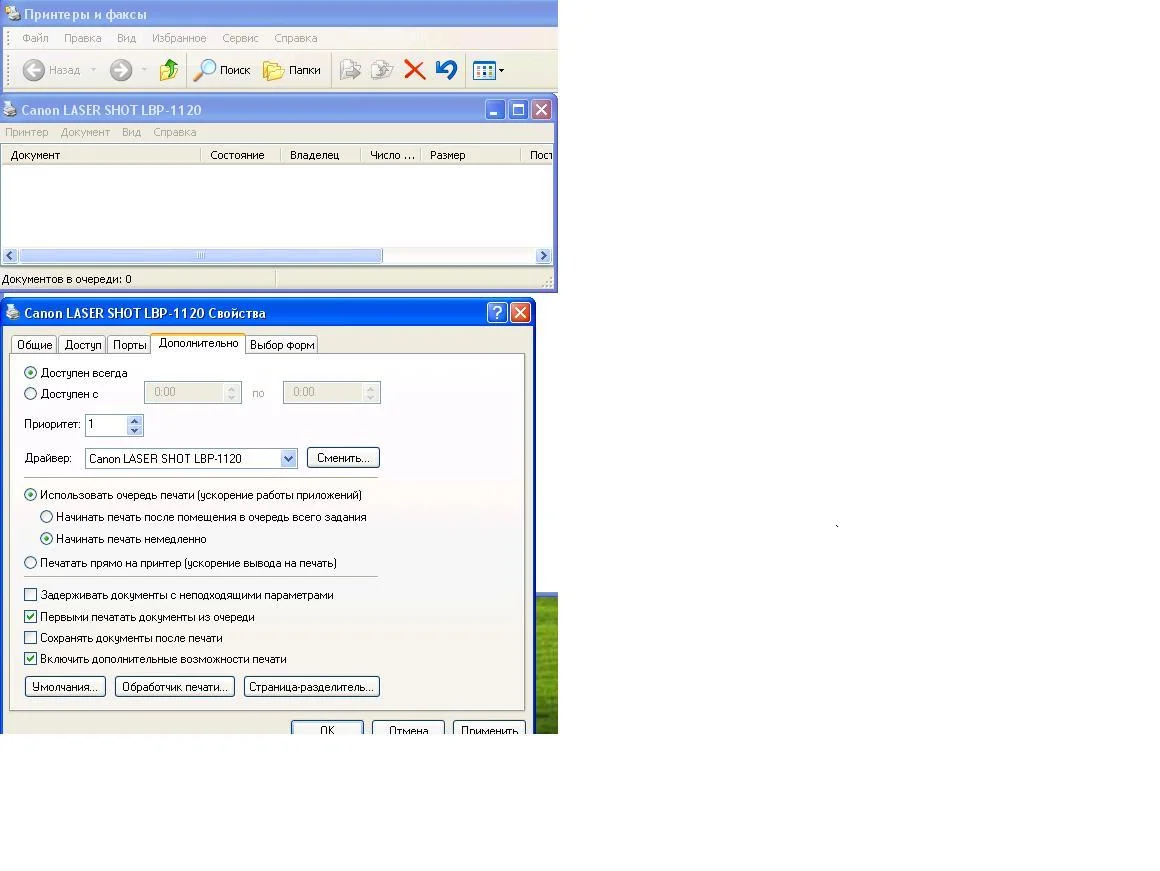Click the Move To folder icon

coord(350,70)
